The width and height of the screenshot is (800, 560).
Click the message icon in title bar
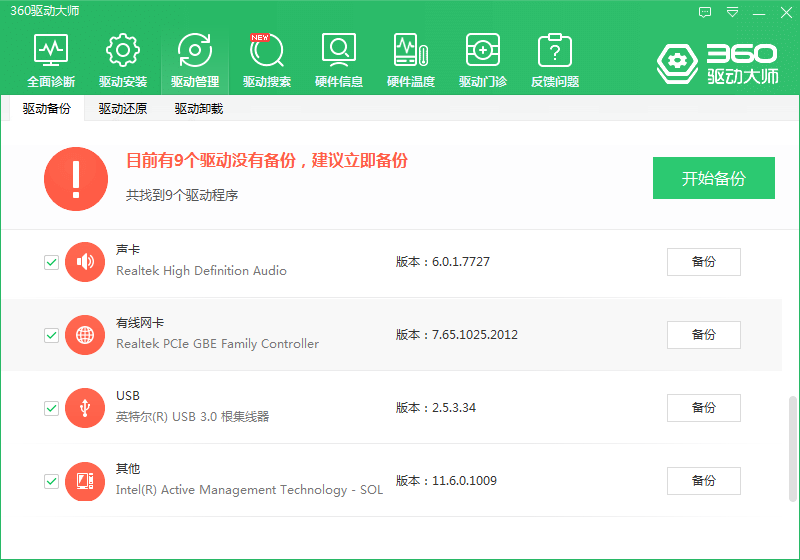705,12
